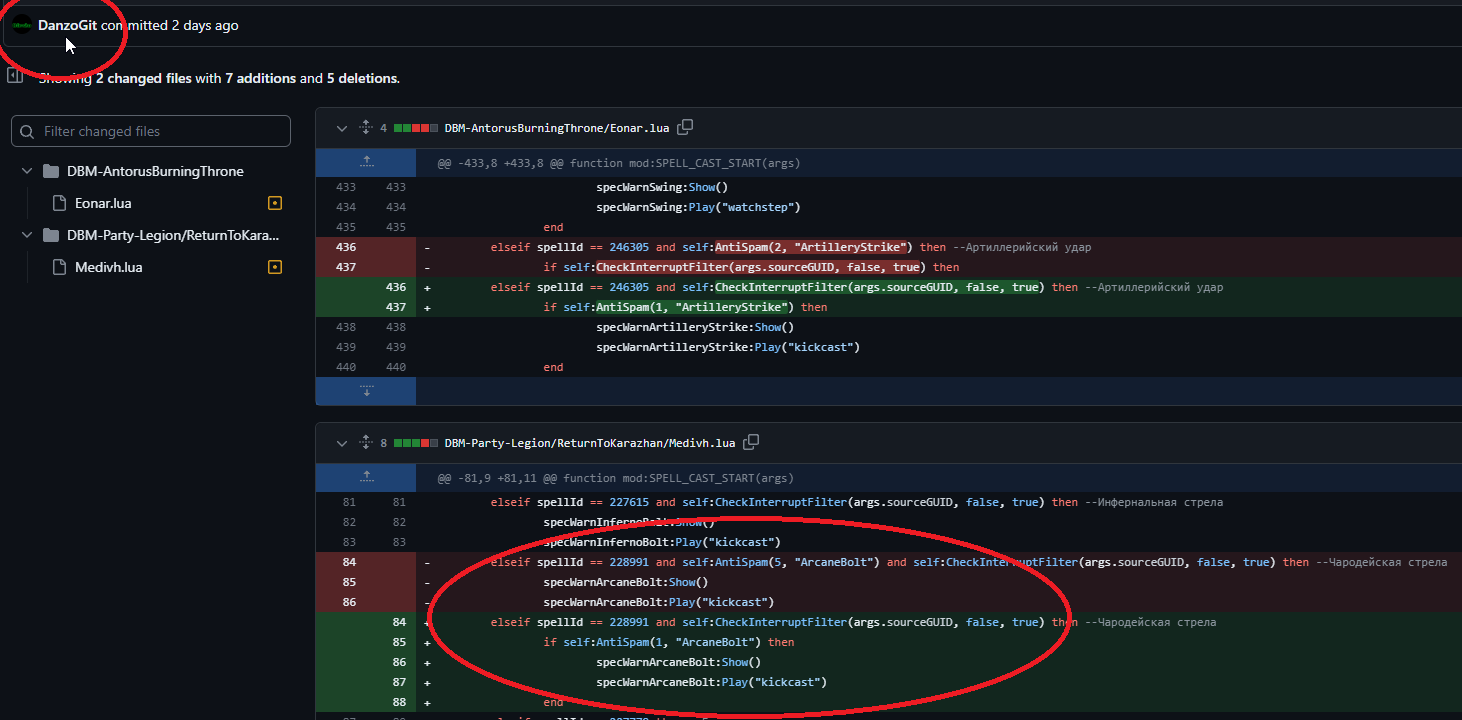Click the modified indicator icon beside Eonar.lua
1462x720 pixels.
point(275,203)
